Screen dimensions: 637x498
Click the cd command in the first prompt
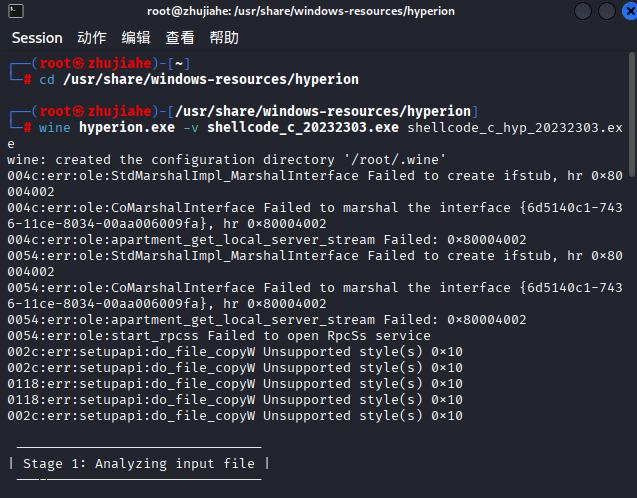pos(47,79)
